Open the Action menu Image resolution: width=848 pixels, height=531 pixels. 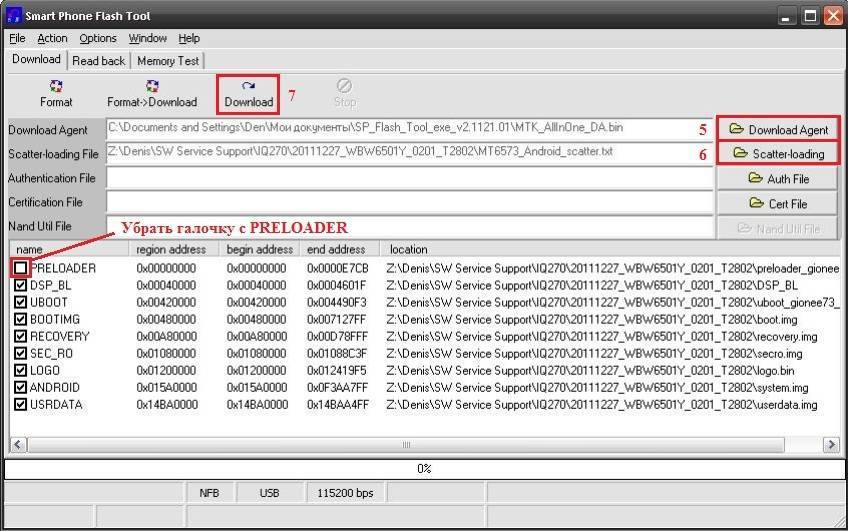coord(52,38)
